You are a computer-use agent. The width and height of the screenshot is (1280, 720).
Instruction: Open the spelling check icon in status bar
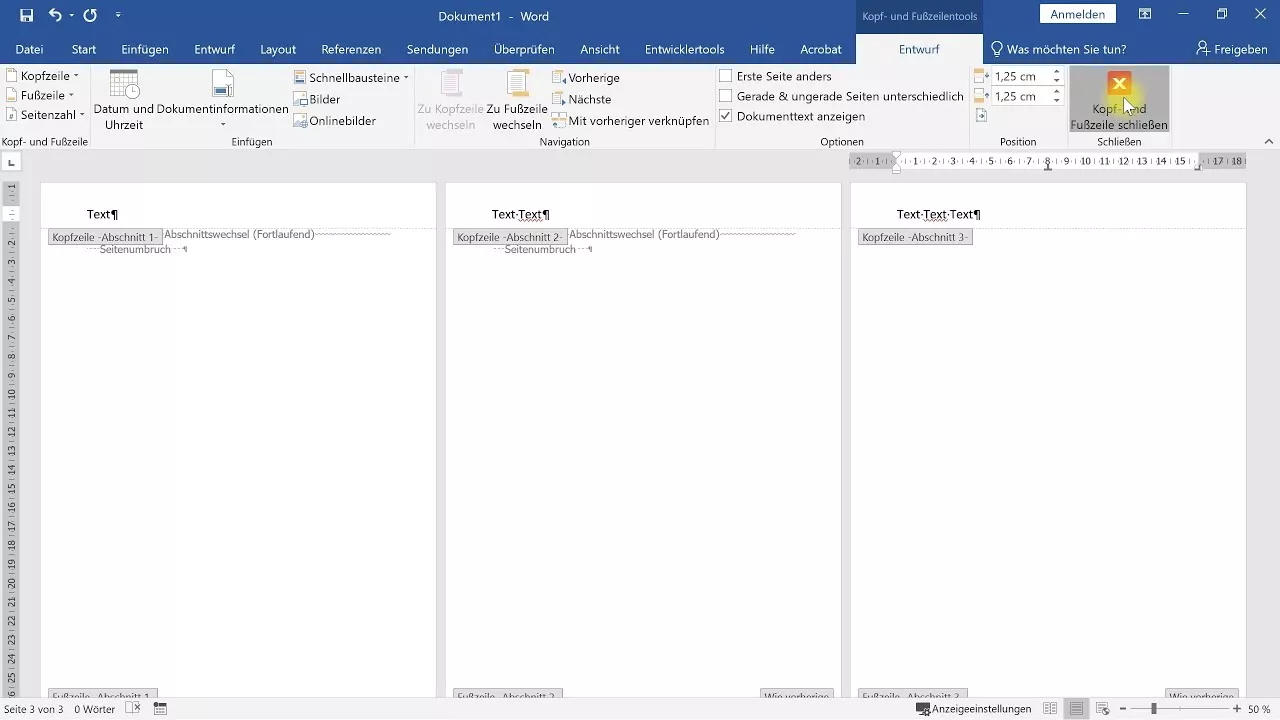click(133, 710)
